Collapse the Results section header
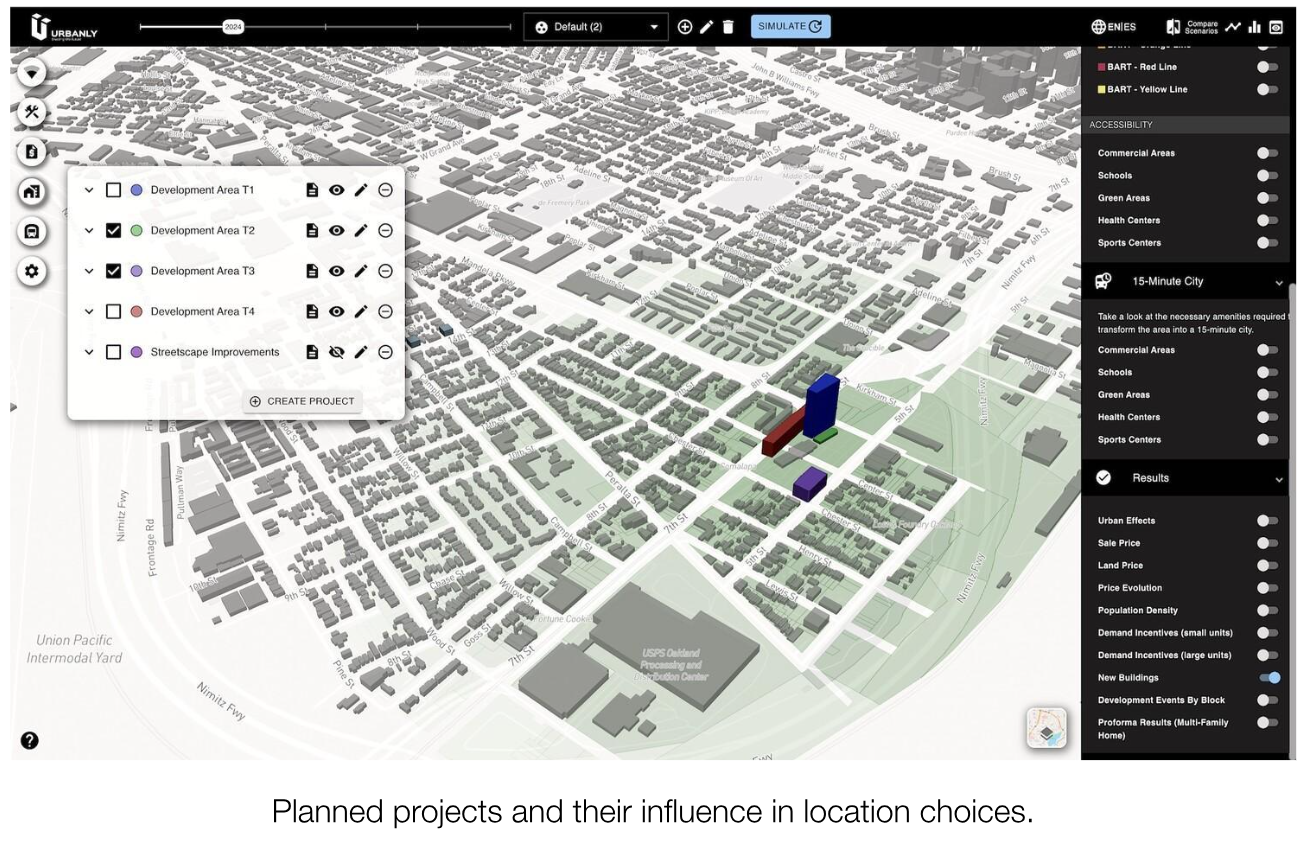 point(1277,478)
